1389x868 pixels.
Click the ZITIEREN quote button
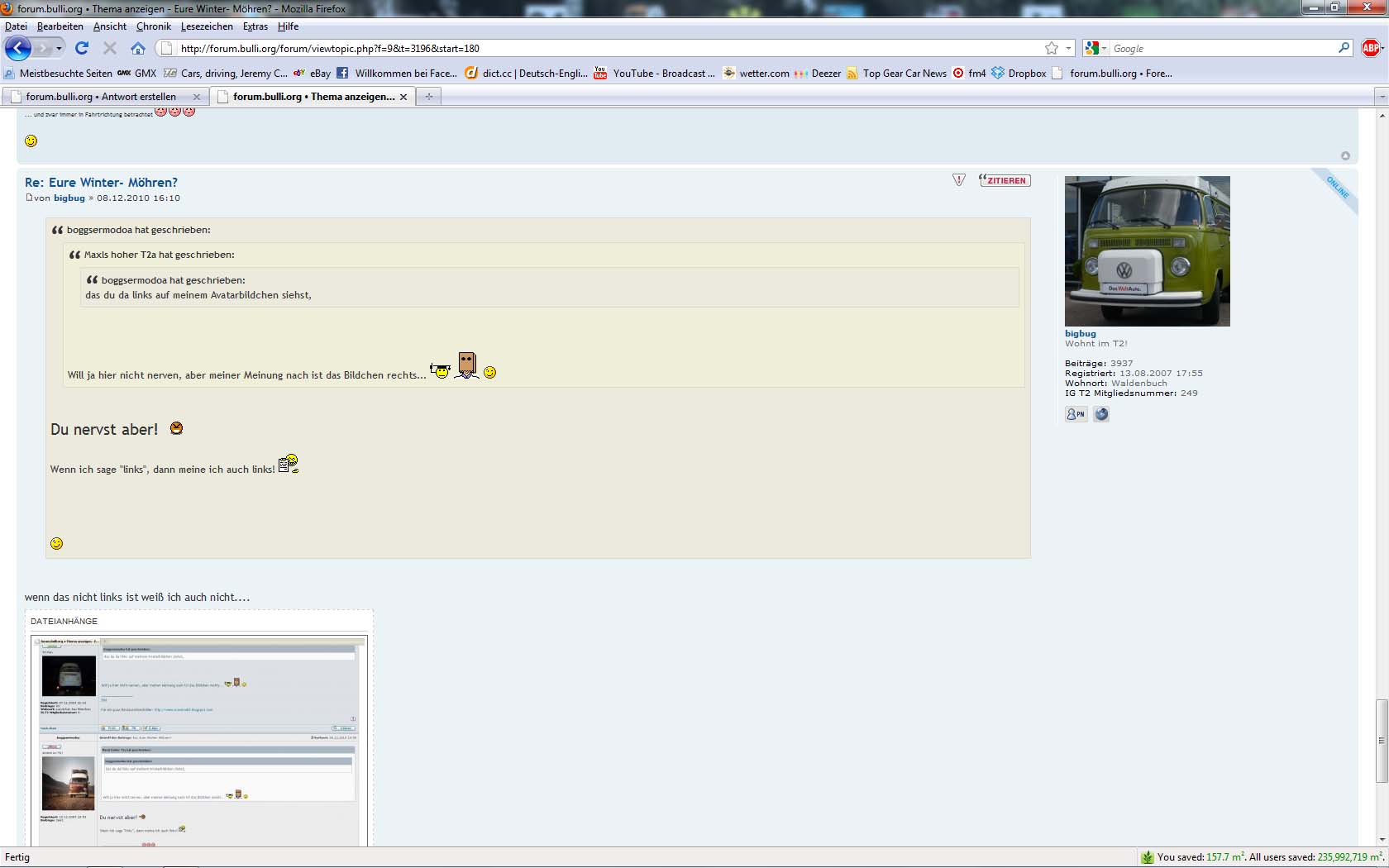(1005, 180)
